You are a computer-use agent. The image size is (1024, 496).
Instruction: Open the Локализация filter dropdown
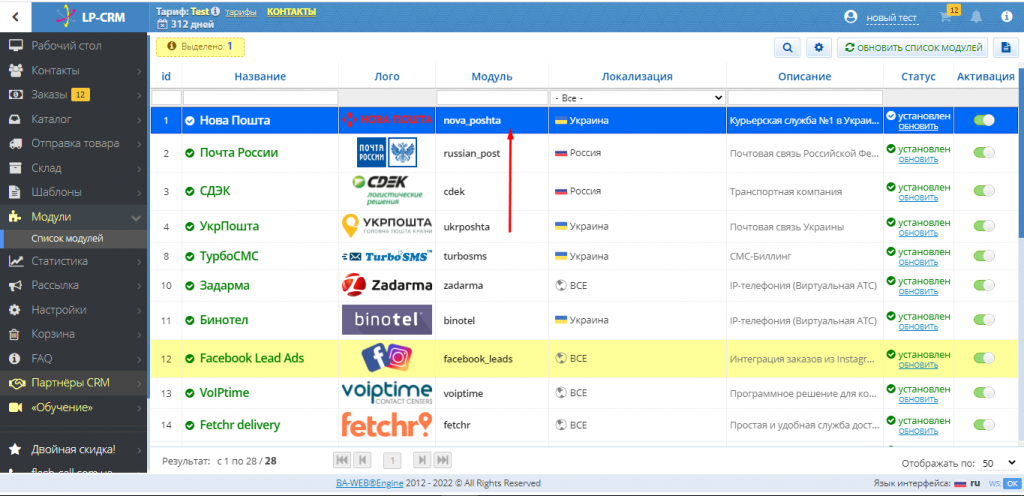[637, 97]
